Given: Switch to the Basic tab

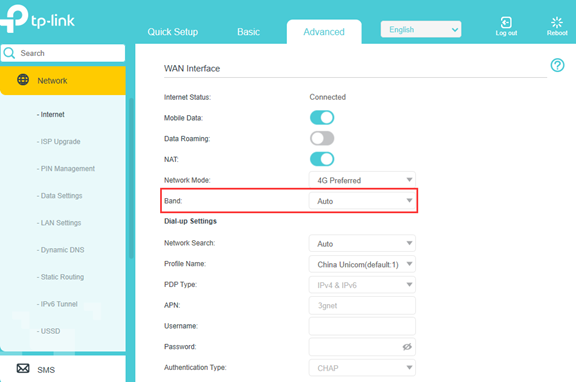Looking at the screenshot, I should click(x=248, y=32).
